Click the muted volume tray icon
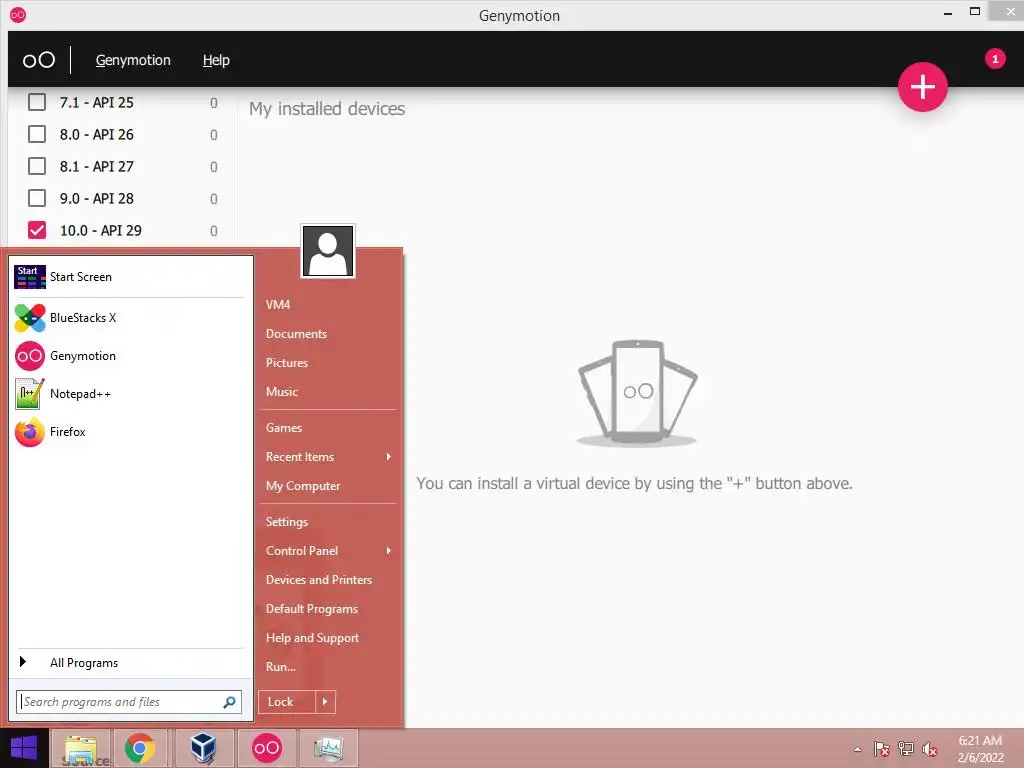Screen dimensions: 1024x768 click(x=929, y=749)
